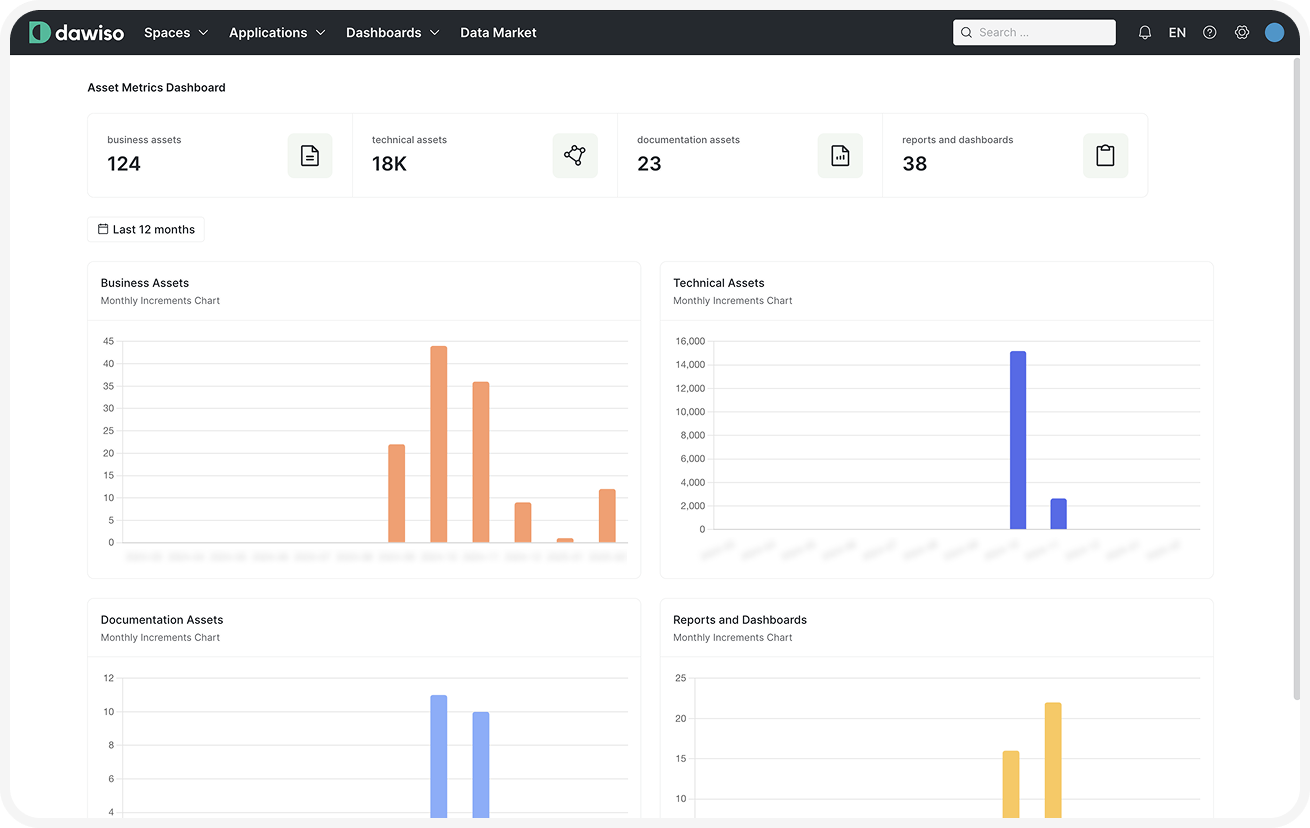Click the Last 12 months filter button

pyautogui.click(x=146, y=229)
